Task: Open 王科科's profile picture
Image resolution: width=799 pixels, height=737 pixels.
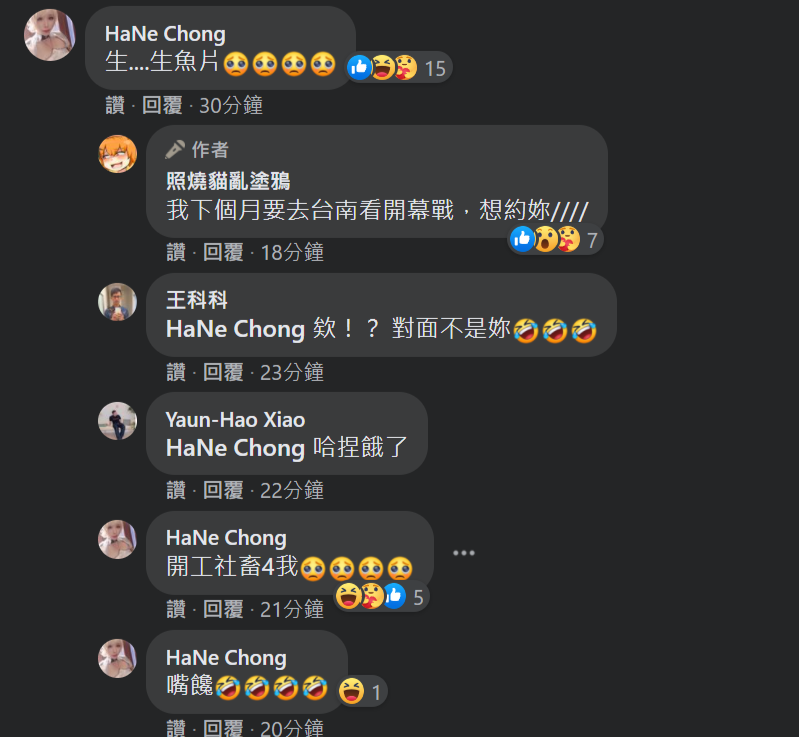Action: tap(118, 302)
